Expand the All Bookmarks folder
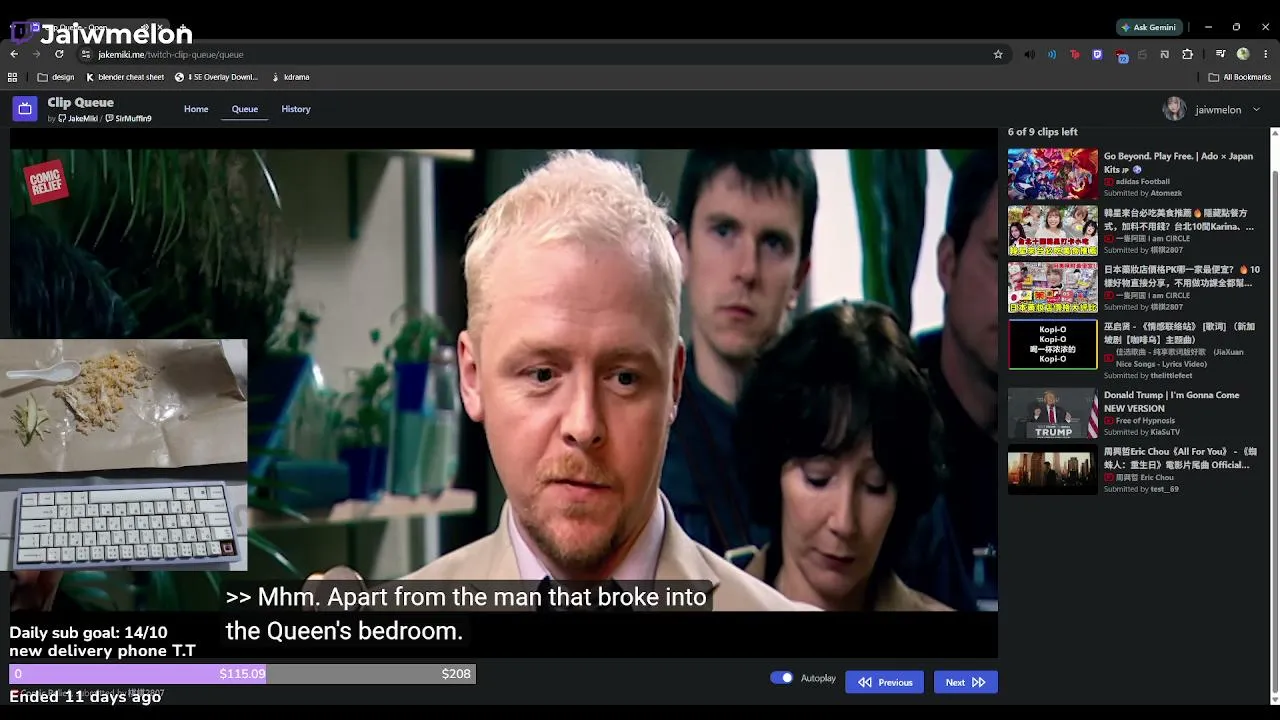This screenshot has height=720, width=1280. tap(1240, 77)
